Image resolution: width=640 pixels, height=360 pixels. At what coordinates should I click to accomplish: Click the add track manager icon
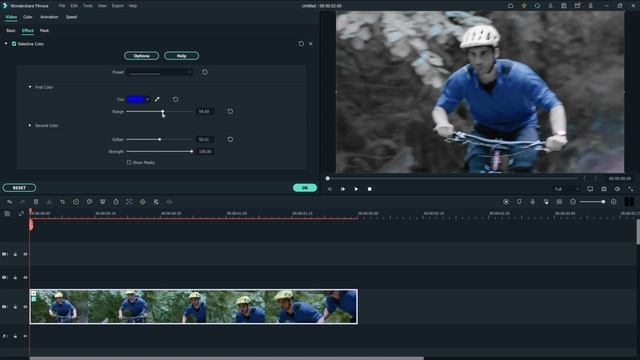click(7, 213)
